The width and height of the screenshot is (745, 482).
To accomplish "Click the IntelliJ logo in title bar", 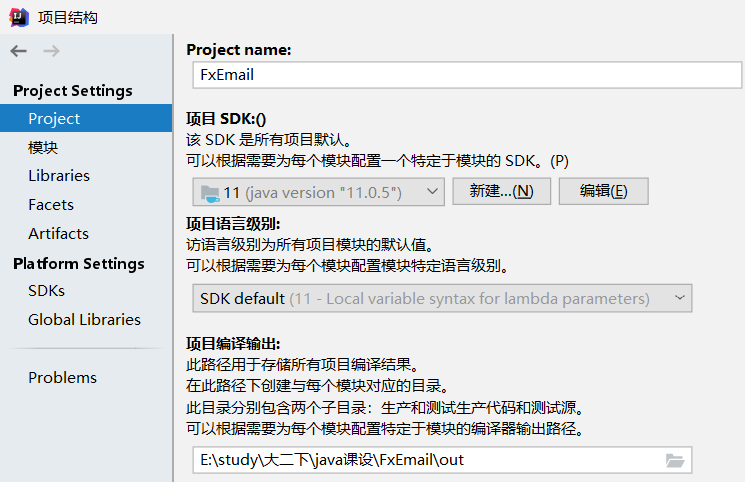I will pos(17,17).
